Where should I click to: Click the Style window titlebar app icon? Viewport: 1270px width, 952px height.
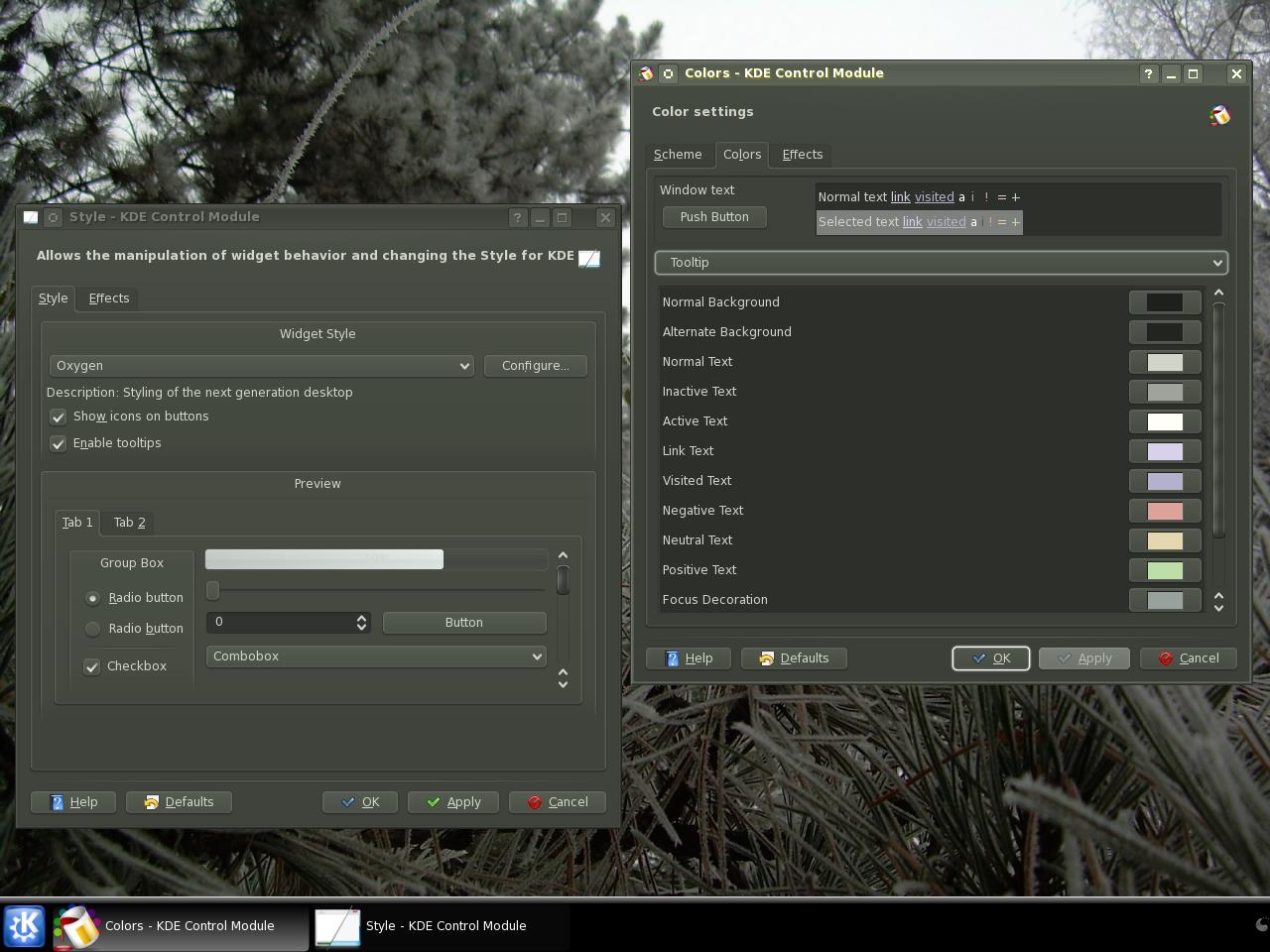[x=31, y=217]
